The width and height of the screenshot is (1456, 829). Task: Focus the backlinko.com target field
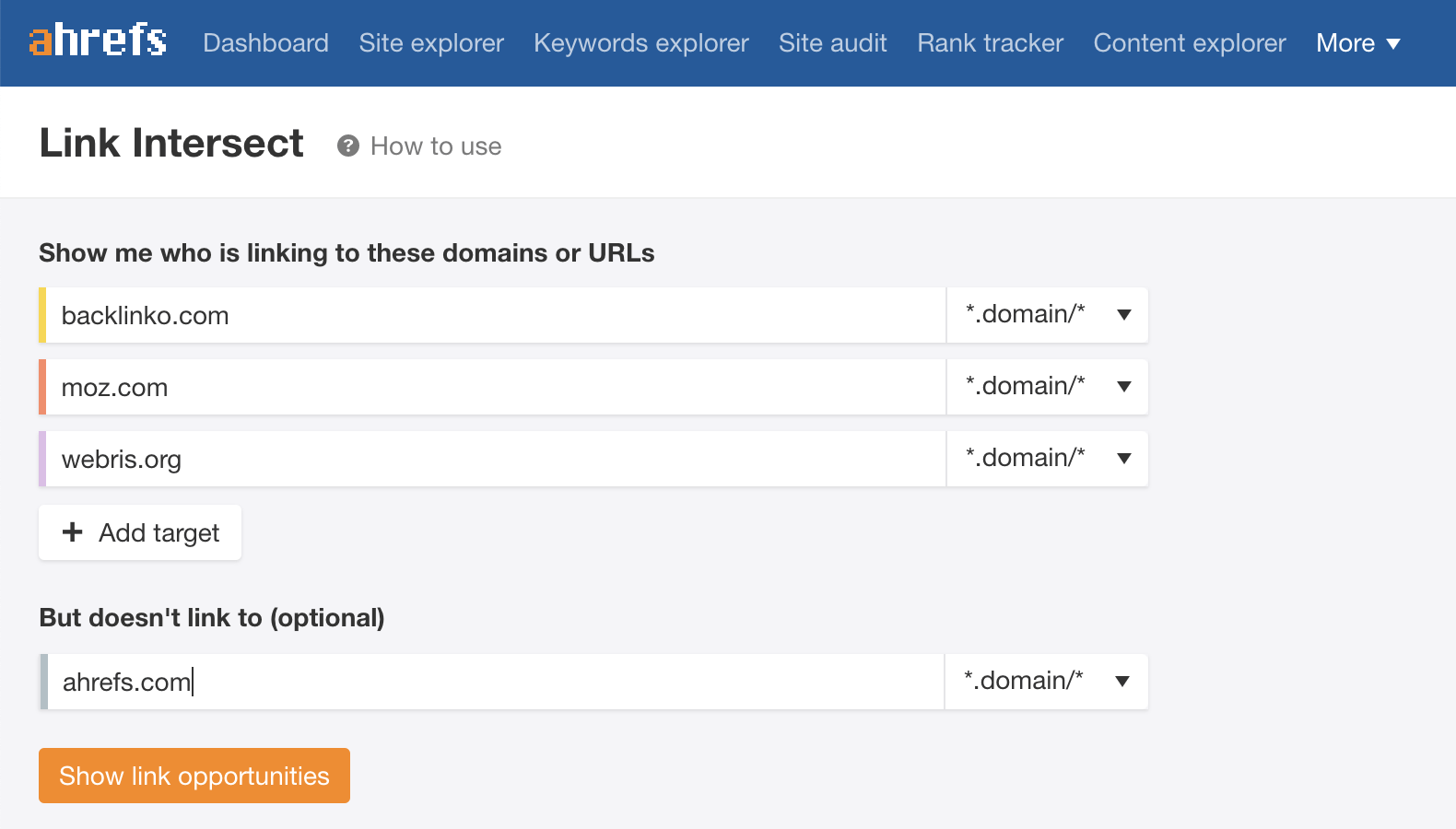[x=496, y=315]
